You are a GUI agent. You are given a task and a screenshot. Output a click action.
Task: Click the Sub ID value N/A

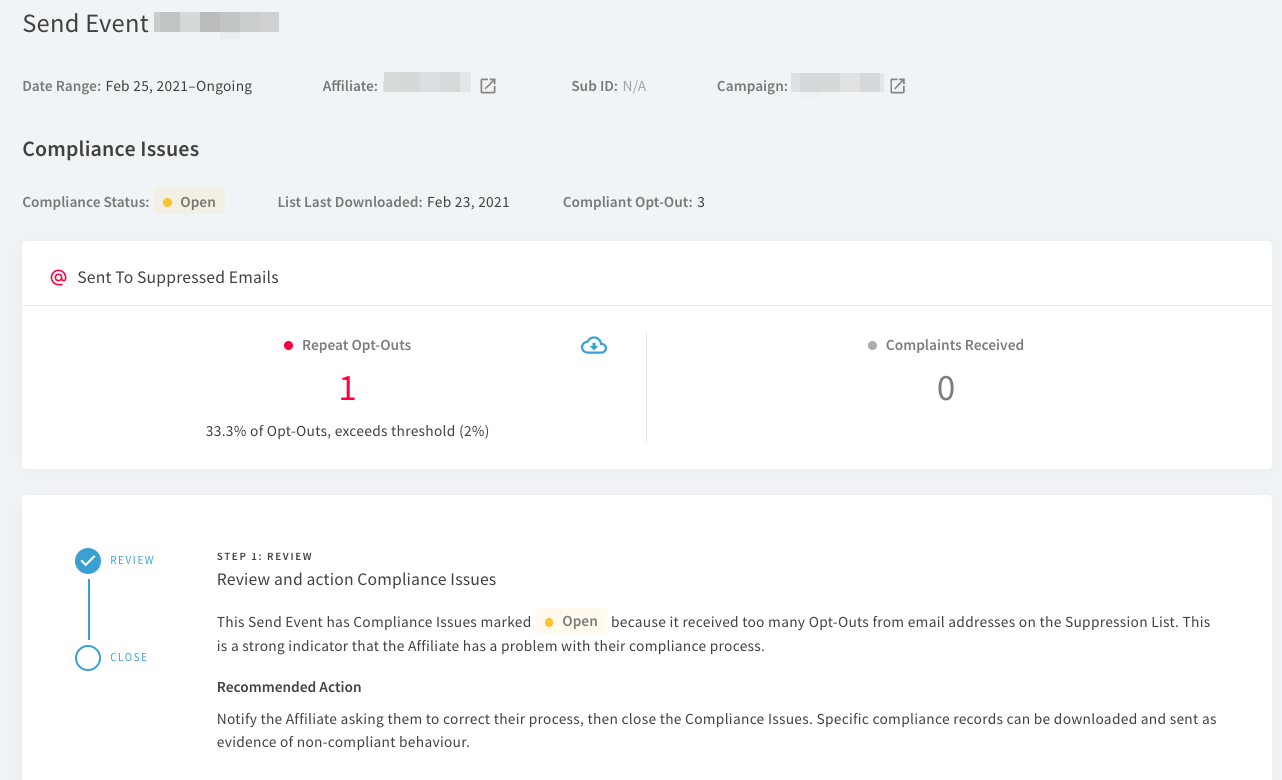click(635, 86)
